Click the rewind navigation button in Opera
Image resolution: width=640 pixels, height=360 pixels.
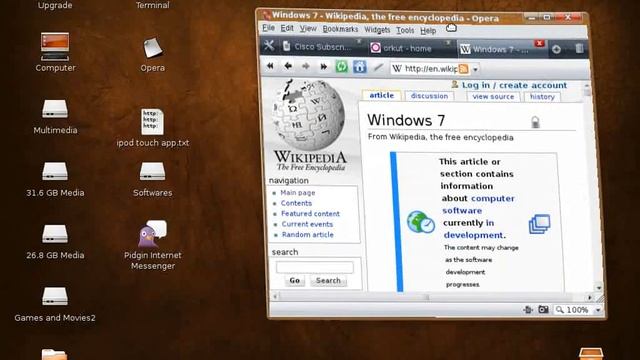270,66
